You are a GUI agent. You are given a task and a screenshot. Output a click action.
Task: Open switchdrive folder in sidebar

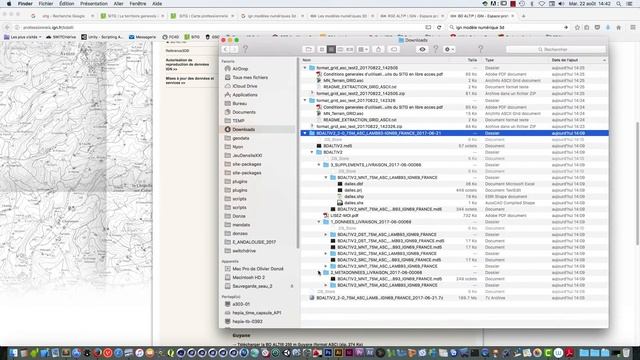point(244,251)
